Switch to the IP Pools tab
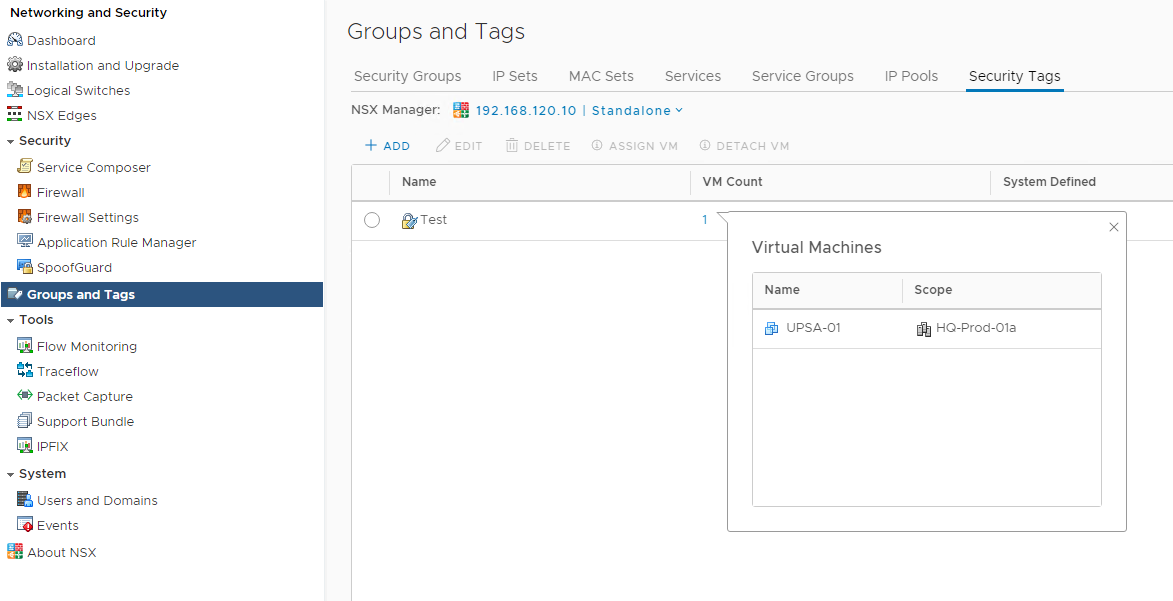 911,76
